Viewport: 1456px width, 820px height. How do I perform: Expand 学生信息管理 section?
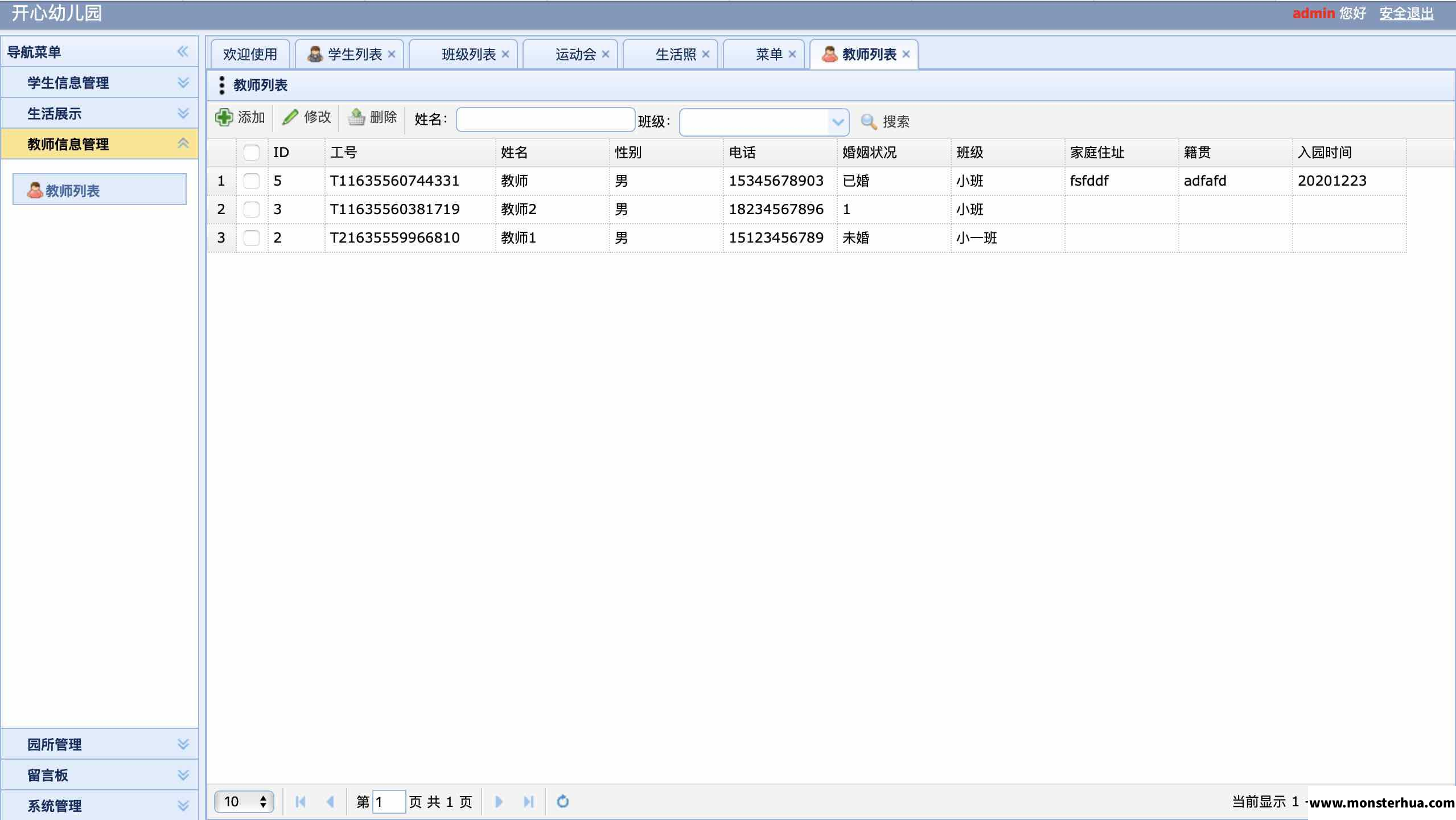(183, 83)
